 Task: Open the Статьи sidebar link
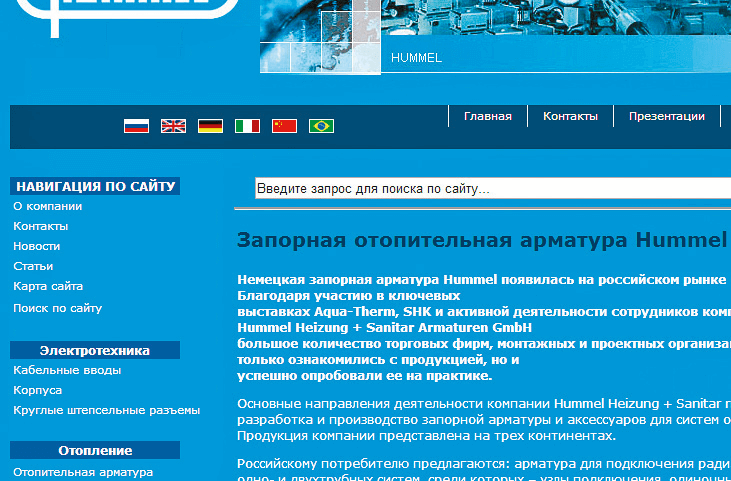point(33,266)
